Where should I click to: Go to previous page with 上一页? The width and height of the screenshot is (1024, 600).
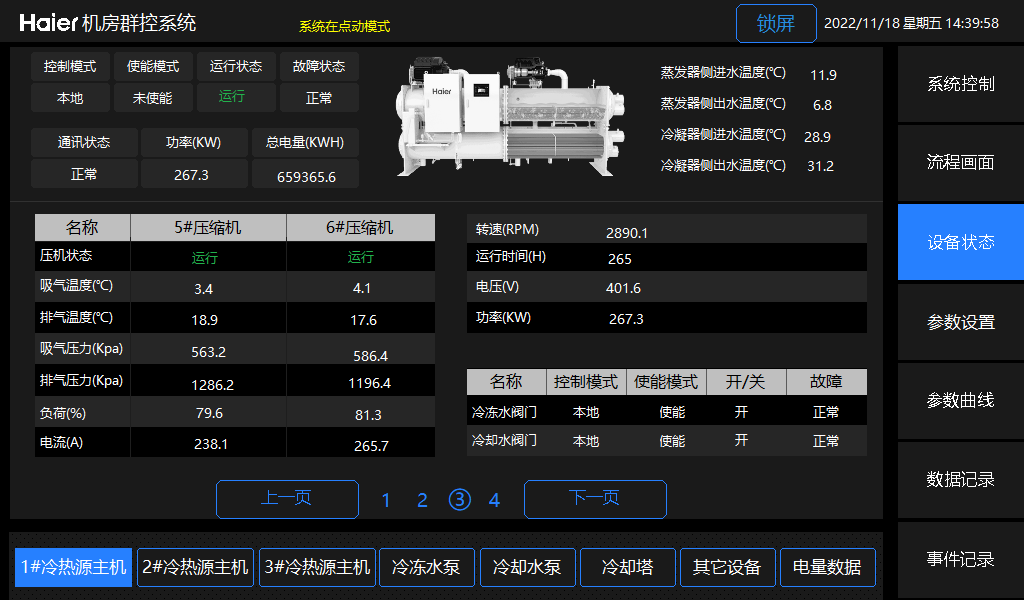click(x=287, y=499)
